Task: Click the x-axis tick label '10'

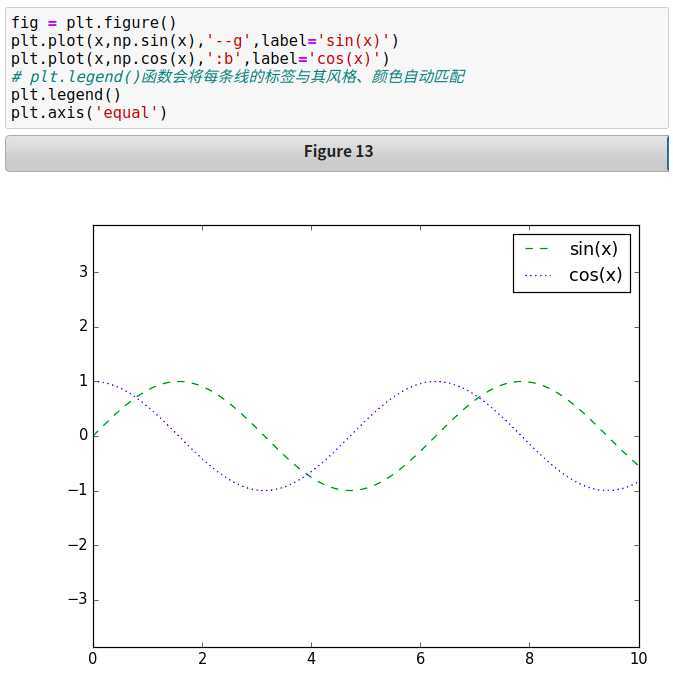Action: coord(639,658)
